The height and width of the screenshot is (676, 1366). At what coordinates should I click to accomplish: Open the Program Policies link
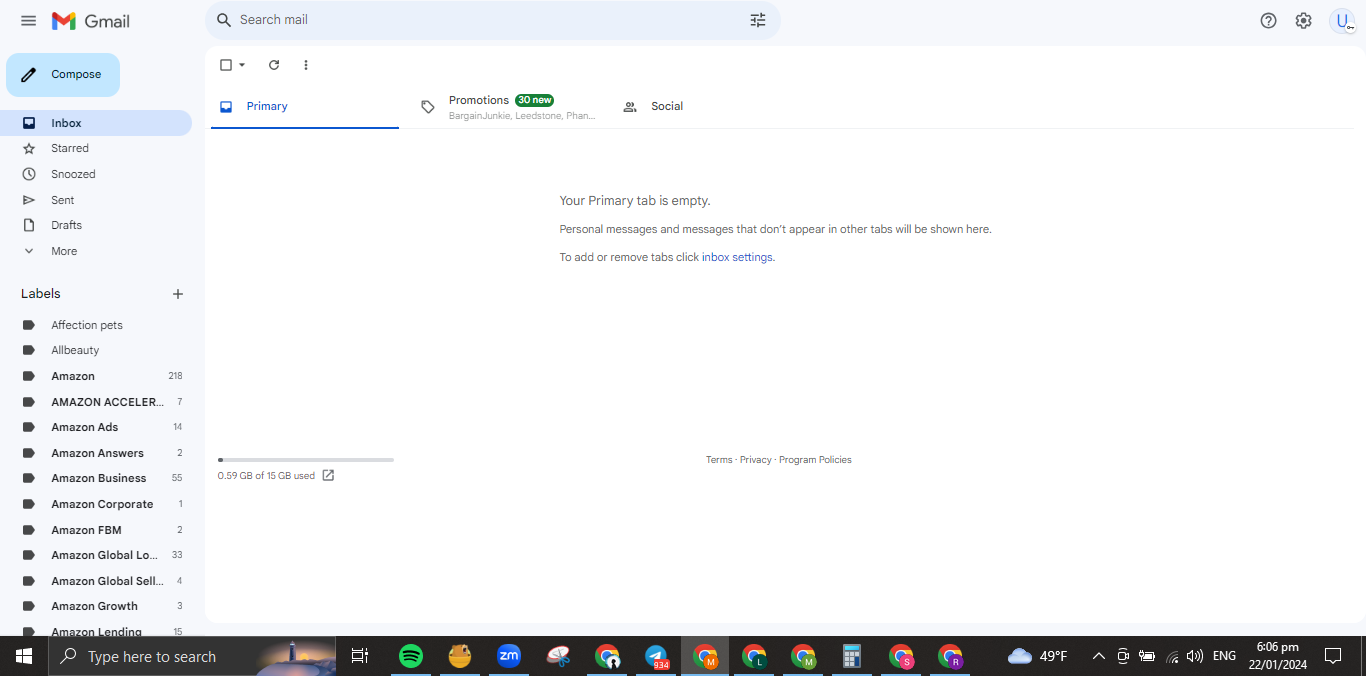tap(815, 460)
